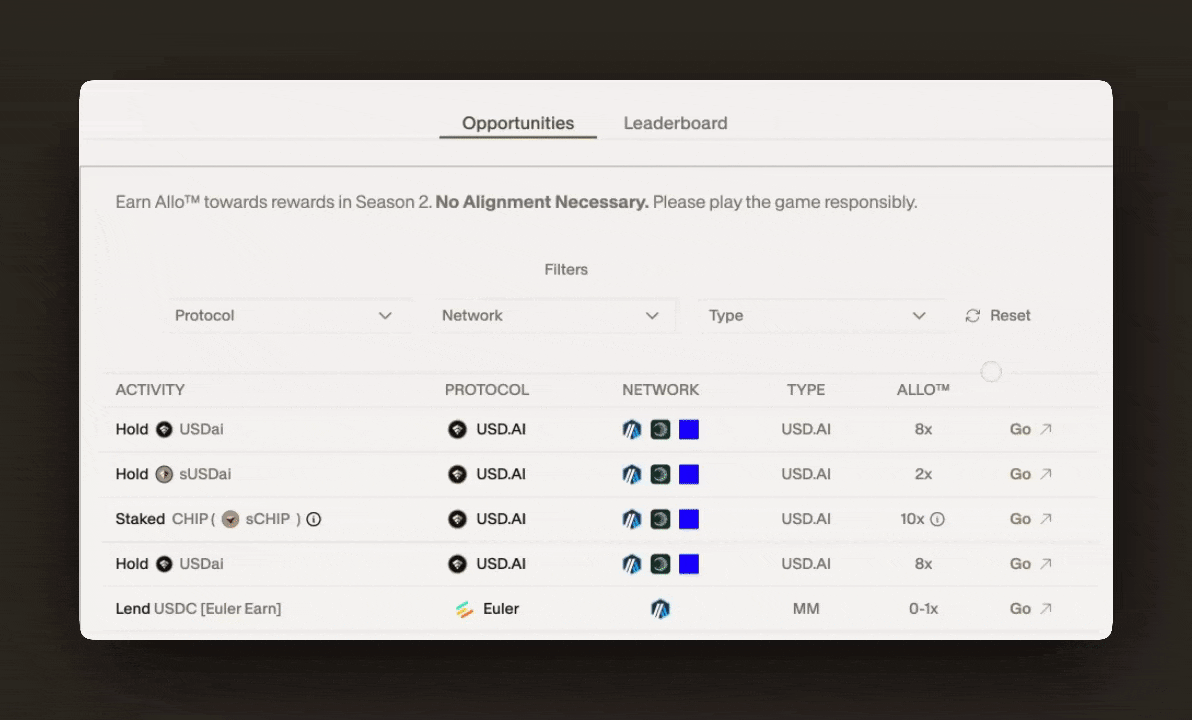Open the info icon next to 10x
1192x720 pixels.
click(938, 519)
